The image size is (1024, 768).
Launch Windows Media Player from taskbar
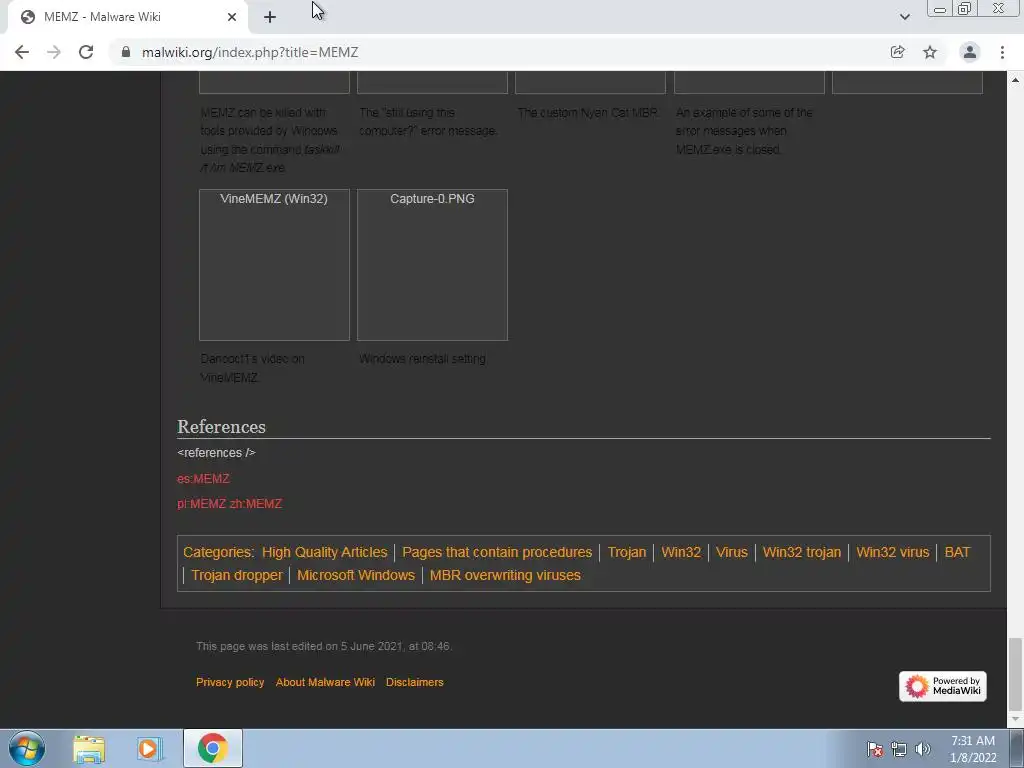pyautogui.click(x=150, y=748)
